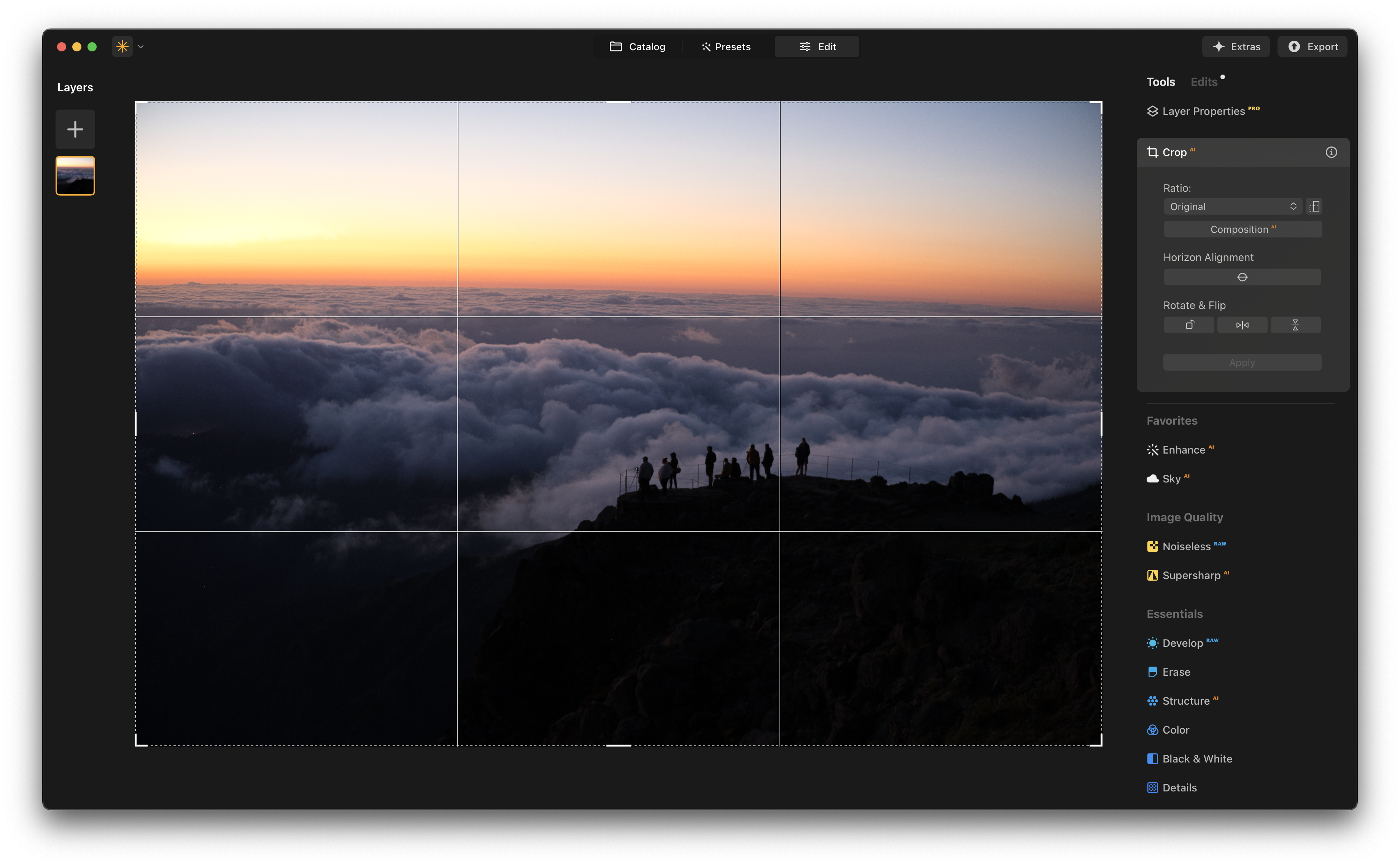Run Composition AI for automatic cropping
1400x866 pixels.
[x=1242, y=229]
